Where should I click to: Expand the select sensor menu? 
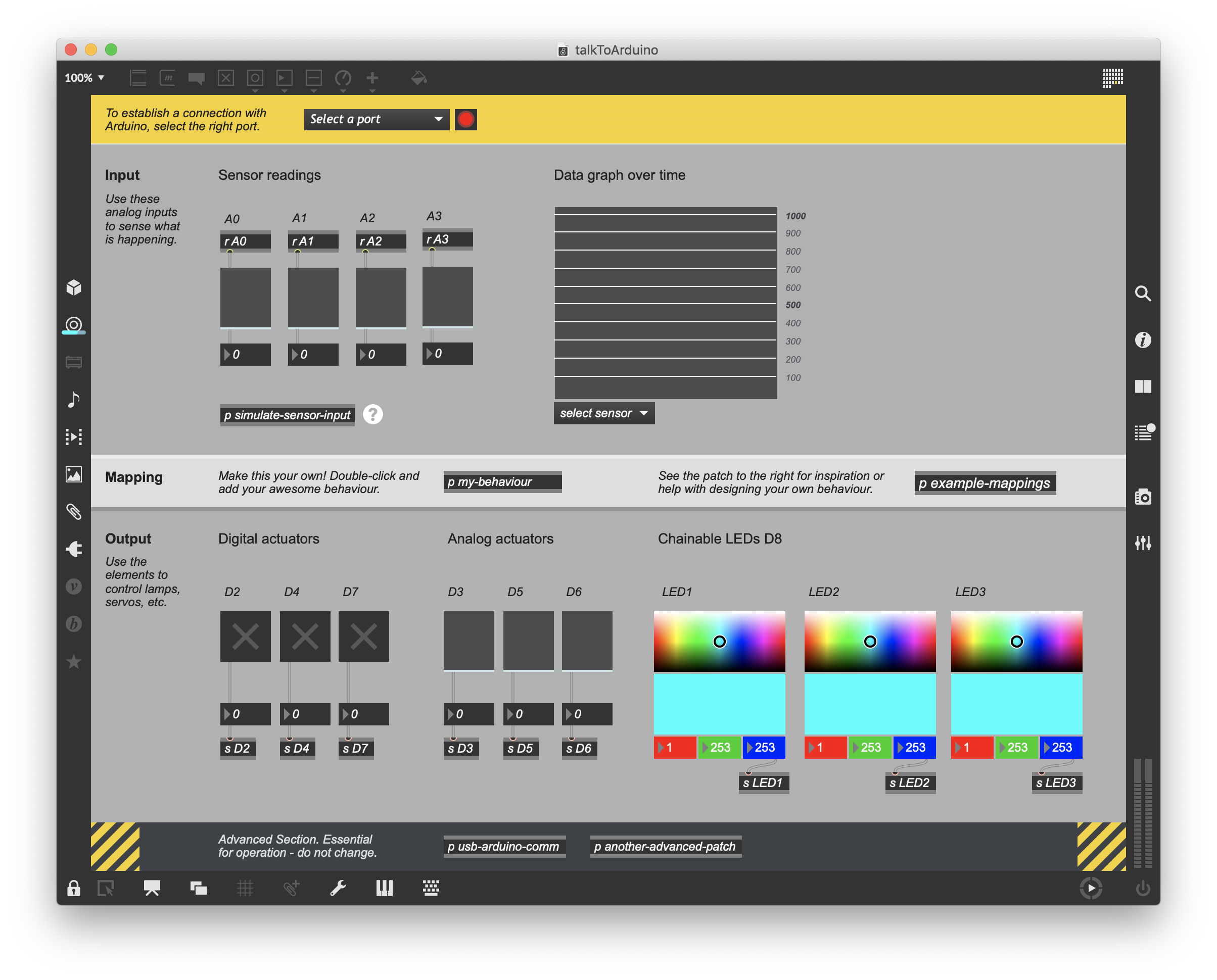point(604,413)
